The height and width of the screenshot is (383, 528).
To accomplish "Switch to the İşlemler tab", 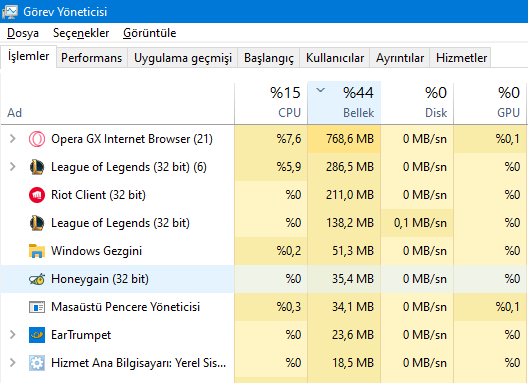I will pyautogui.click(x=29, y=56).
